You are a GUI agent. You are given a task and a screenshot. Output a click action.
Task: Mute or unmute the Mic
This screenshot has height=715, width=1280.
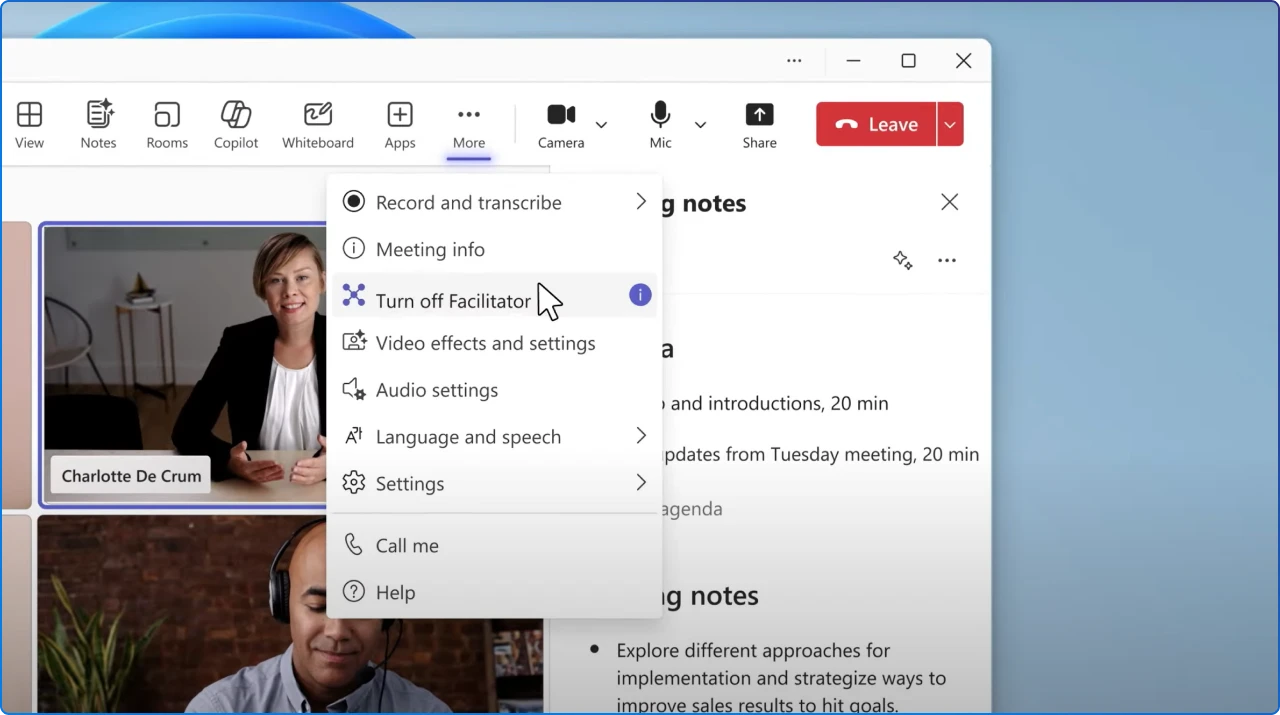(x=660, y=125)
